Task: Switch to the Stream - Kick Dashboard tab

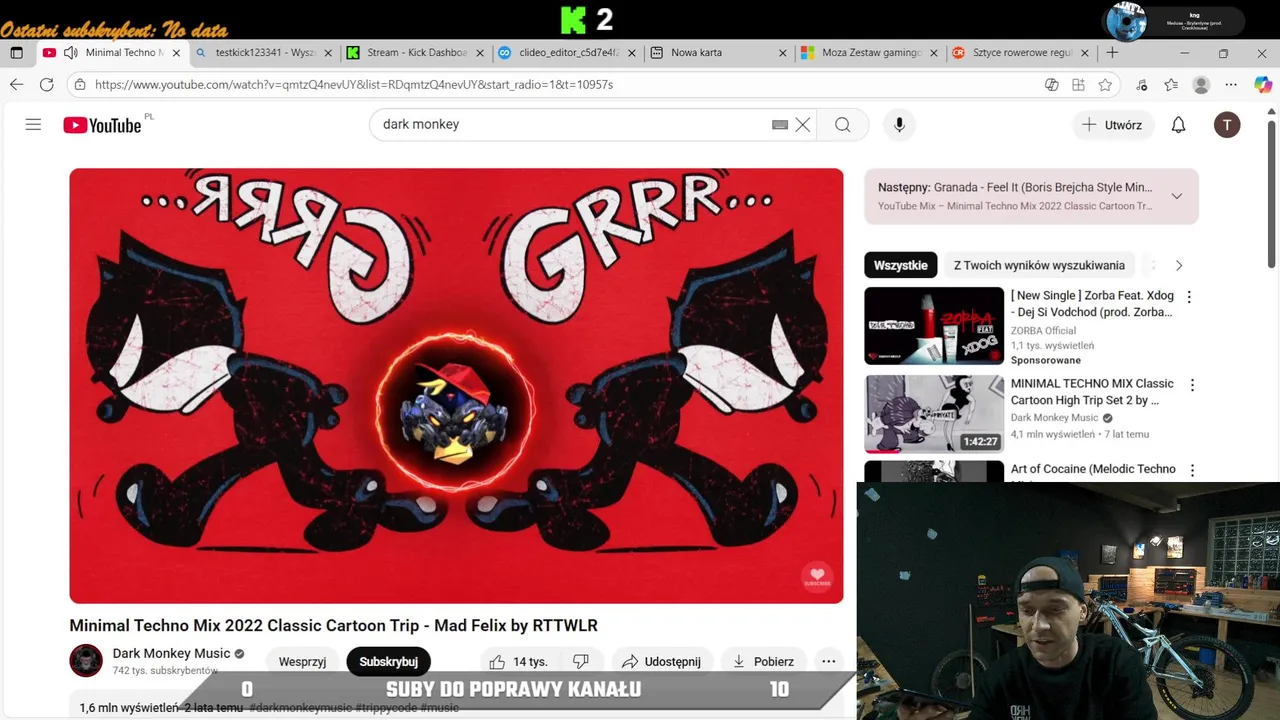Action: point(414,53)
